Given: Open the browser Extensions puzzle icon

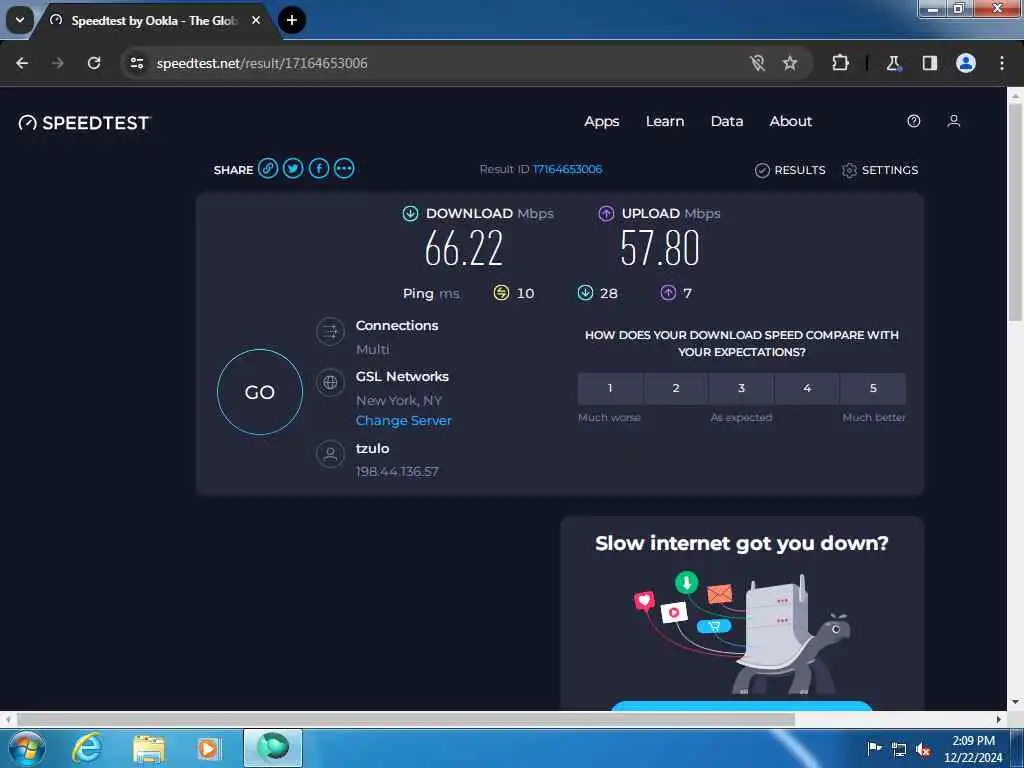Looking at the screenshot, I should (x=840, y=63).
